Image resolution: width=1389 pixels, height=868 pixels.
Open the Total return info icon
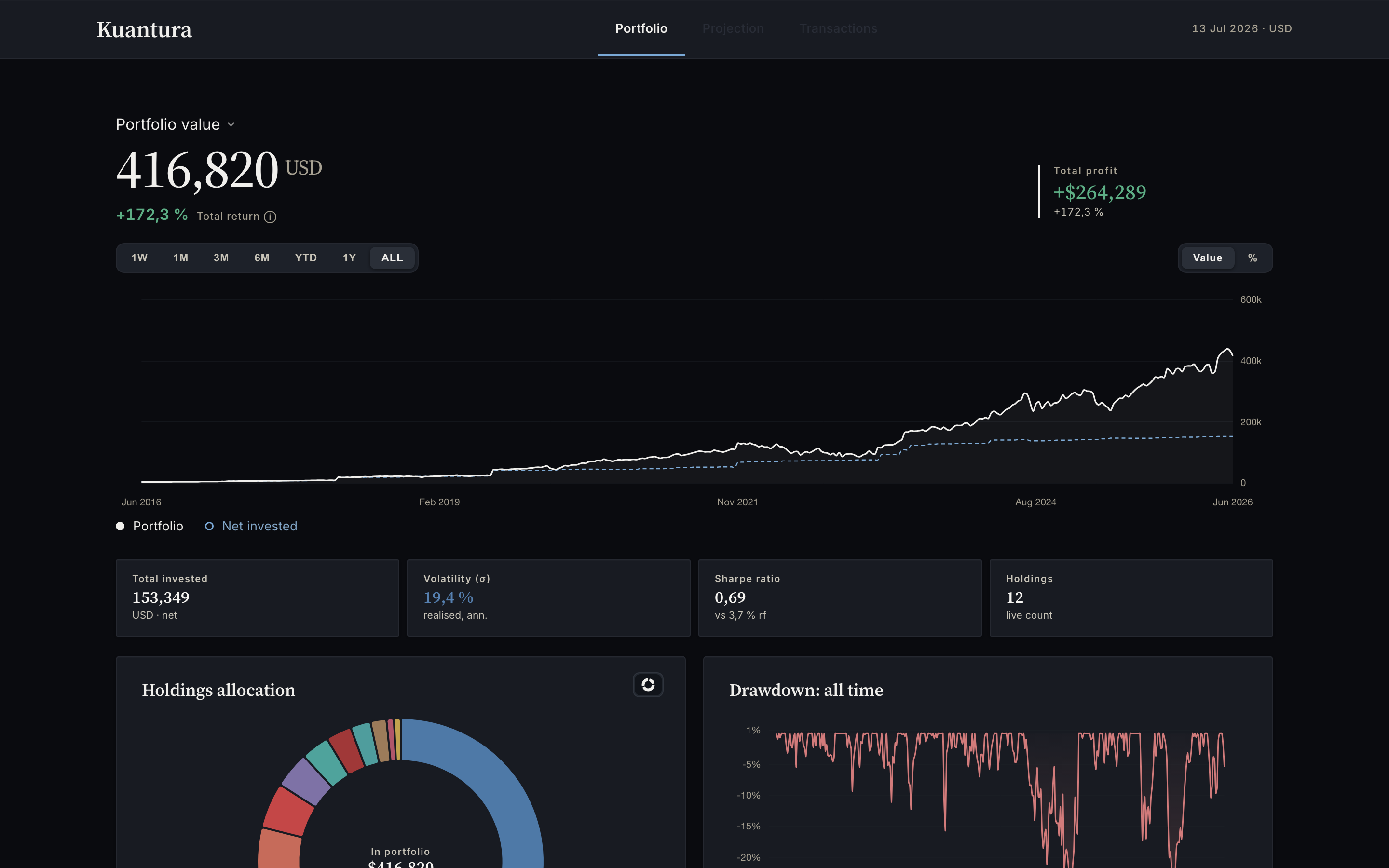(270, 217)
